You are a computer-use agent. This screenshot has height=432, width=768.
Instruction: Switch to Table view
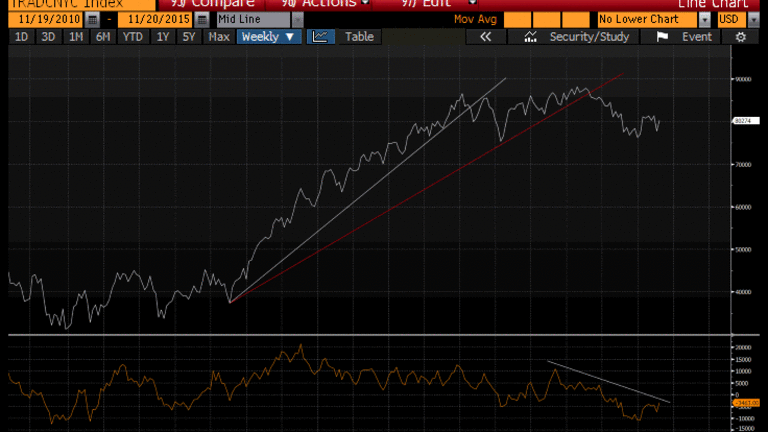(359, 37)
